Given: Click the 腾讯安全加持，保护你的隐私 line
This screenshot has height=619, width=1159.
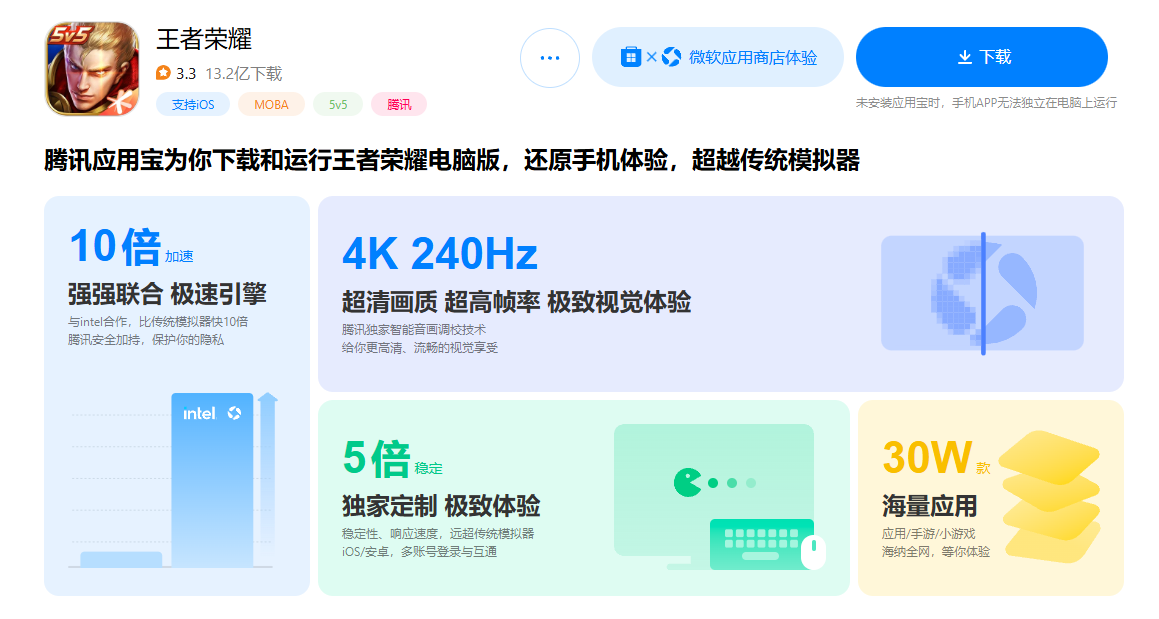Looking at the screenshot, I should pyautogui.click(x=146, y=340).
